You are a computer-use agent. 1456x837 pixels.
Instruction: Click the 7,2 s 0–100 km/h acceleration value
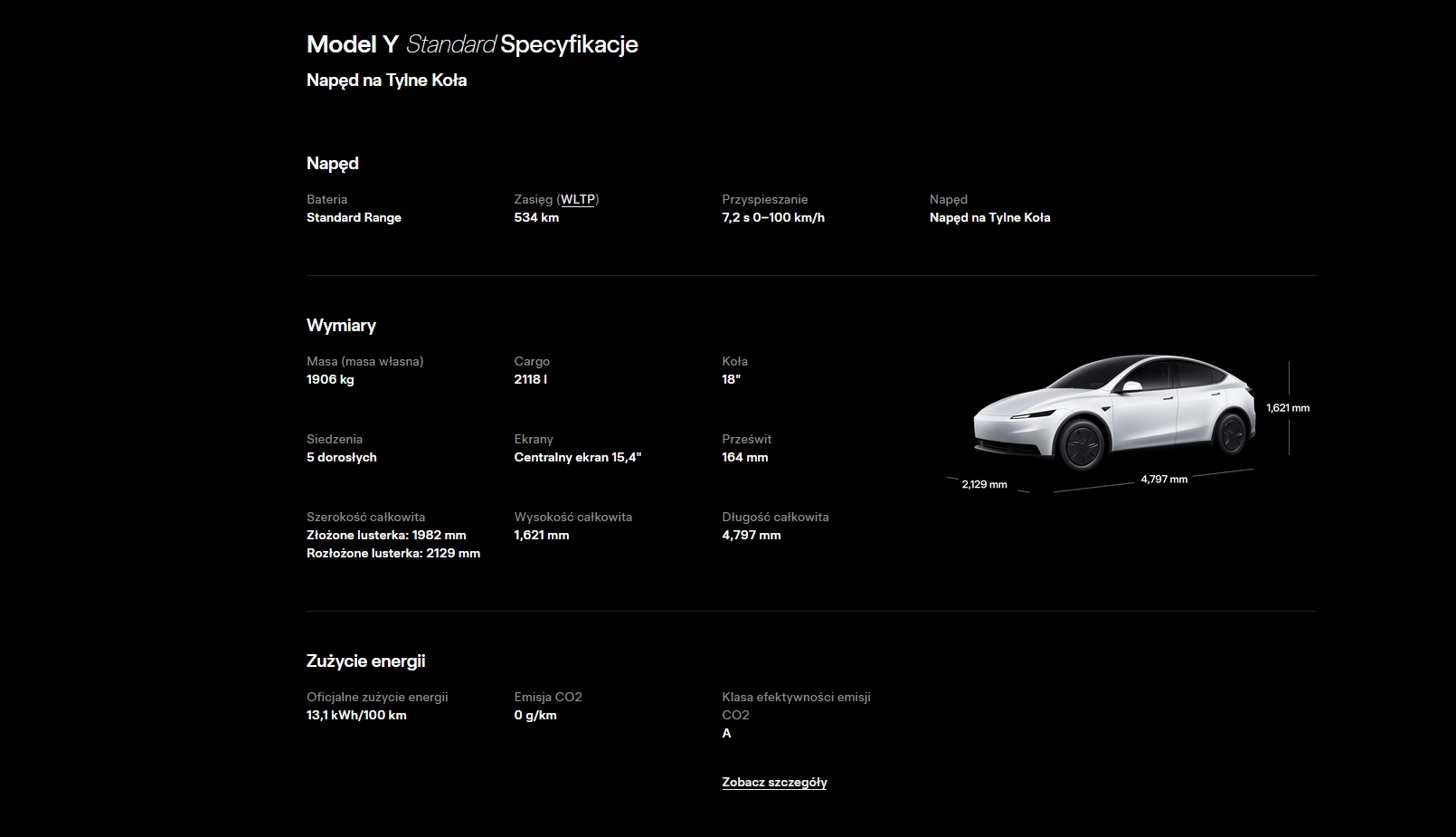point(773,218)
